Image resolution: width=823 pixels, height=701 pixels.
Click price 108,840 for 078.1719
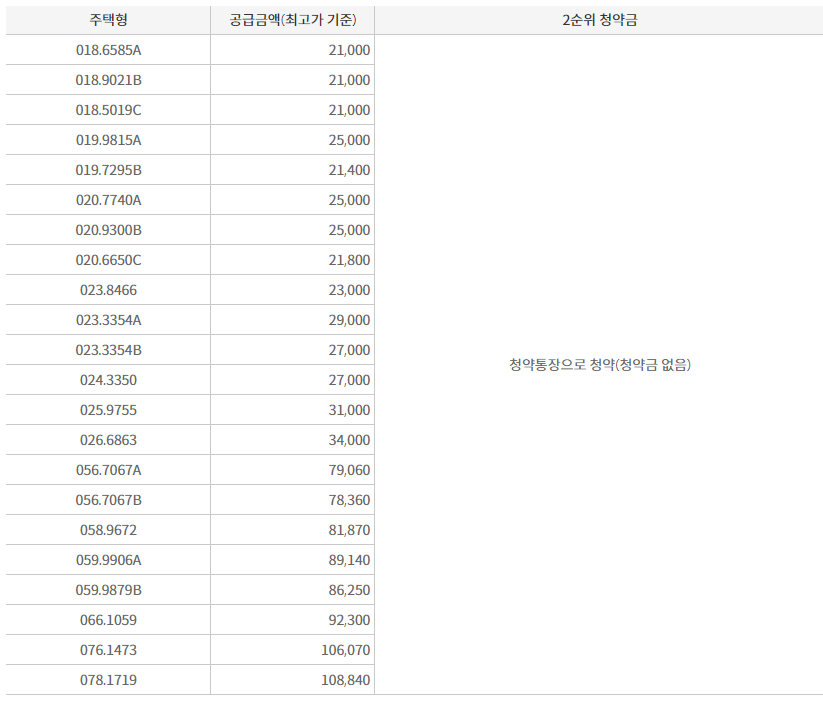point(345,680)
